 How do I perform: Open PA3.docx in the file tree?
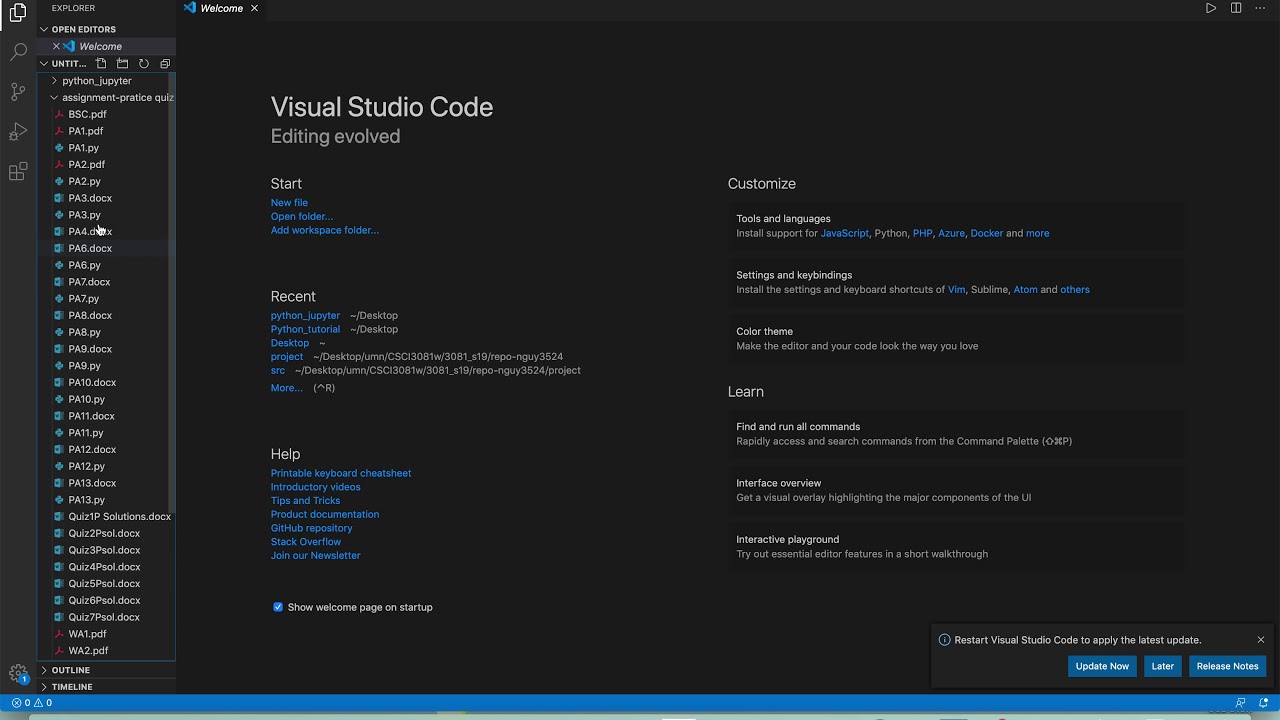pyautogui.click(x=106, y=198)
